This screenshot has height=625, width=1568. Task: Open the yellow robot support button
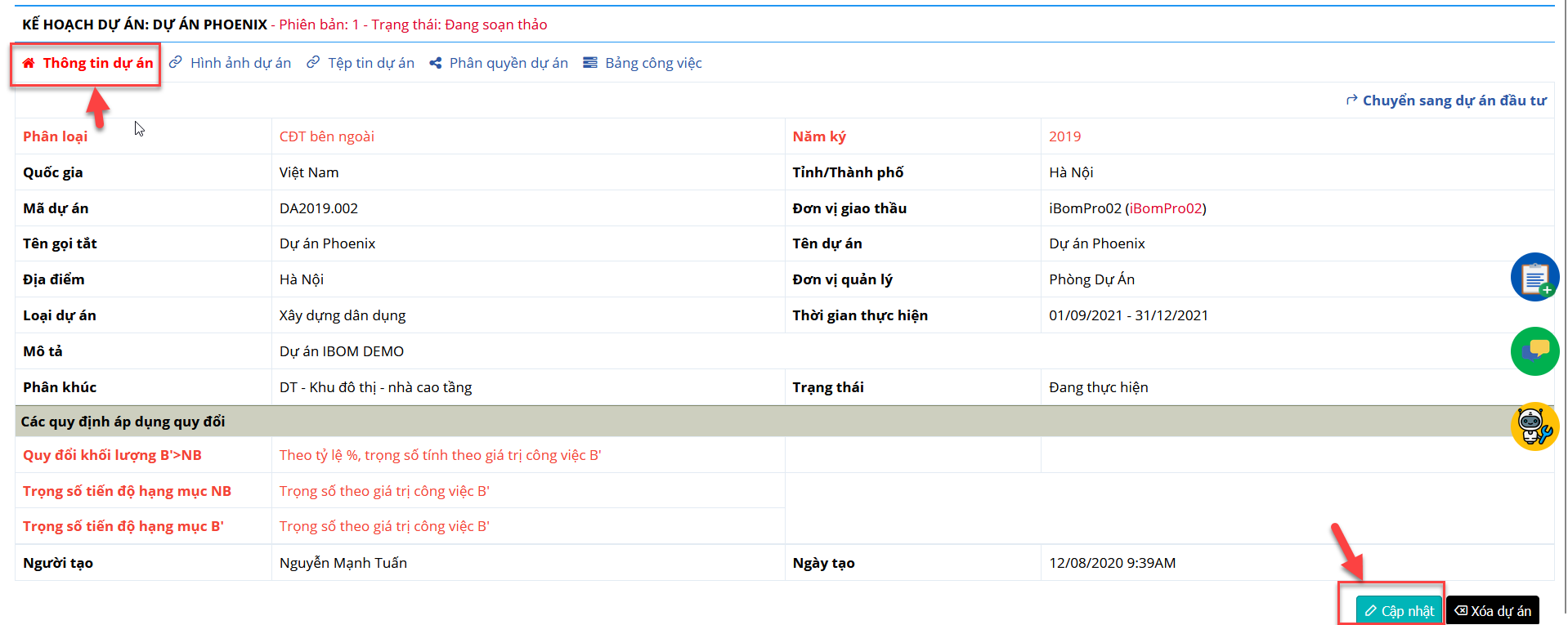[1534, 426]
